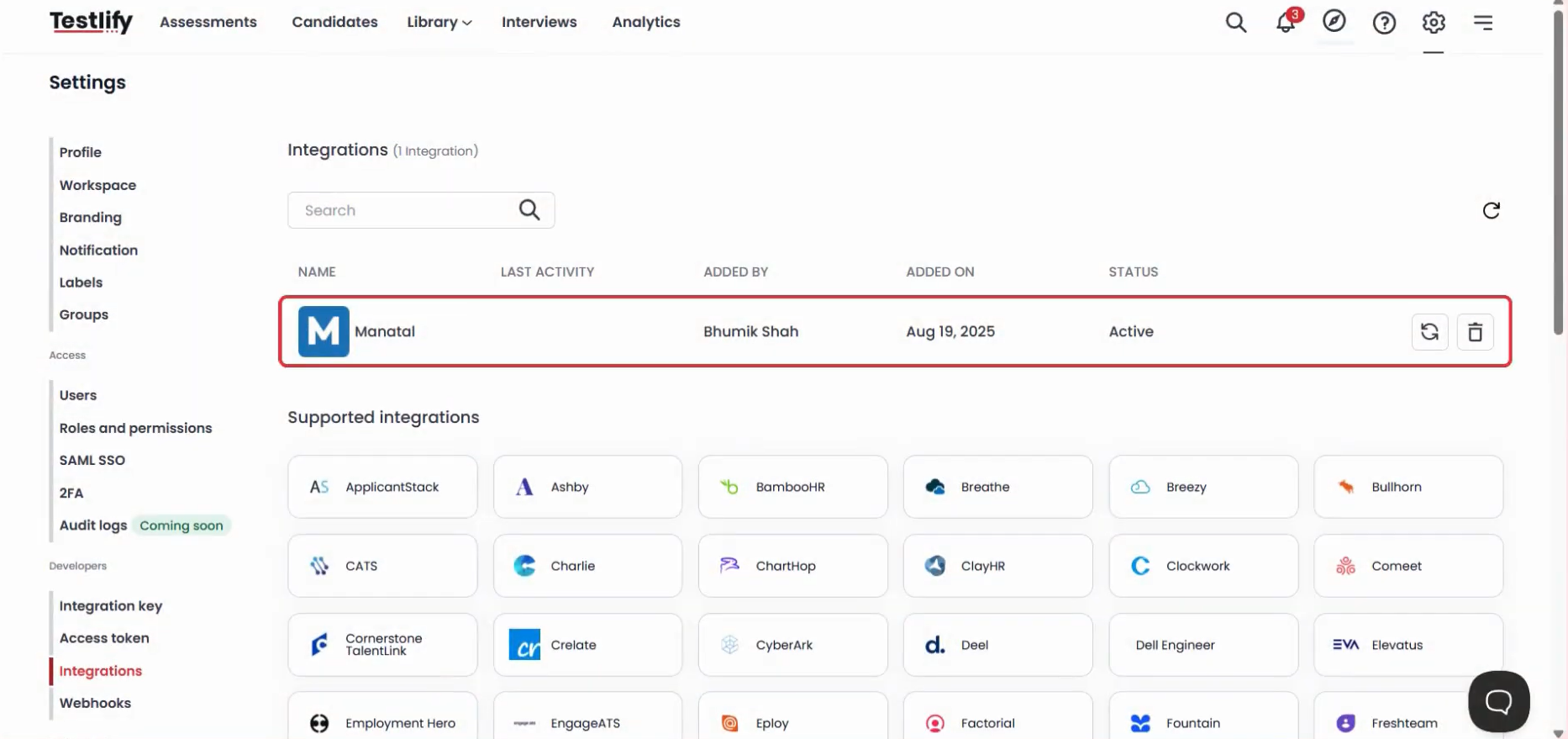
Task: Go to Assessments in top navigation
Action: coord(208,22)
